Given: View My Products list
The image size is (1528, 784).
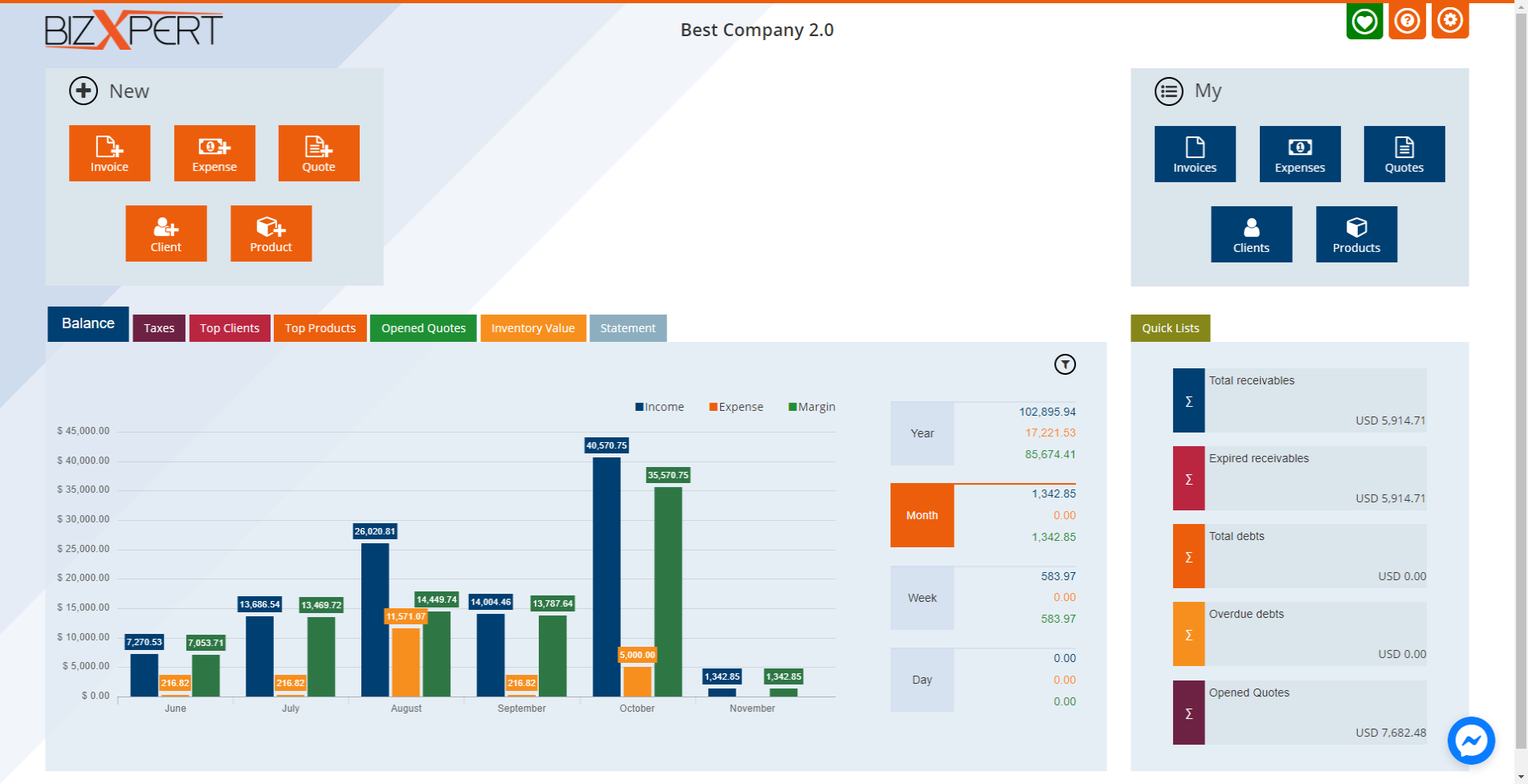Looking at the screenshot, I should click(x=1355, y=234).
